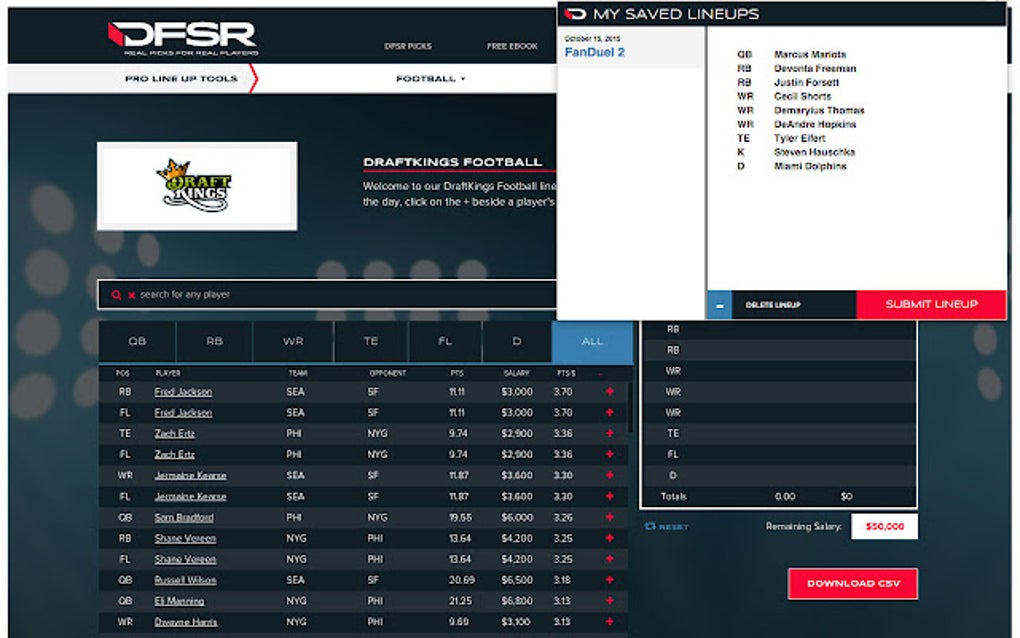Viewport: 1020px width, 638px height.
Task: Click the Download CSV button
Action: [x=855, y=583]
